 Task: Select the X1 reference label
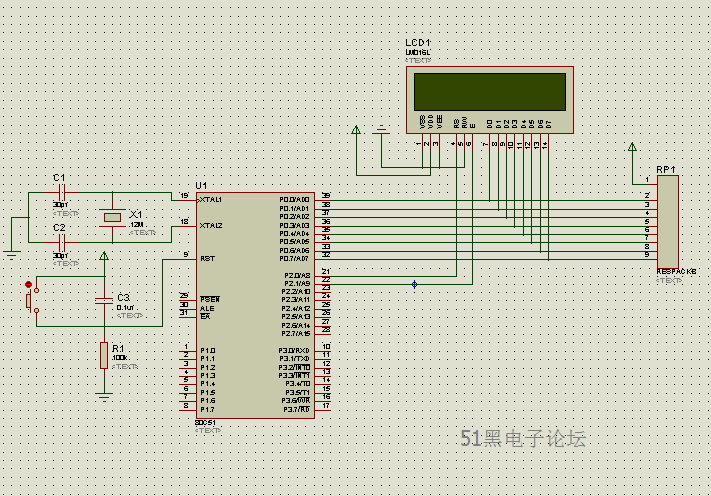(x=136, y=214)
